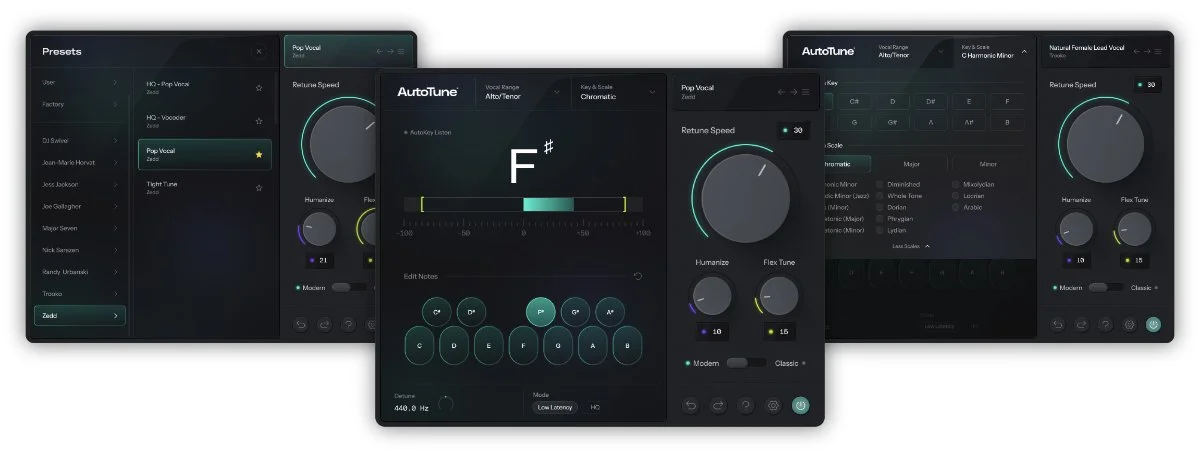Toggle power bypass button in center window
Image resolution: width=1200 pixels, height=450 pixels.
801,405
